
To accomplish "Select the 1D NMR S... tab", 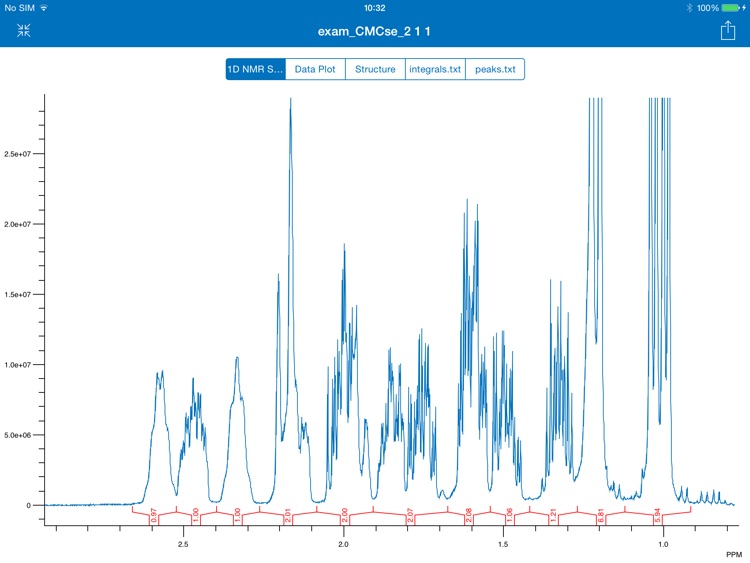I will point(255,69).
